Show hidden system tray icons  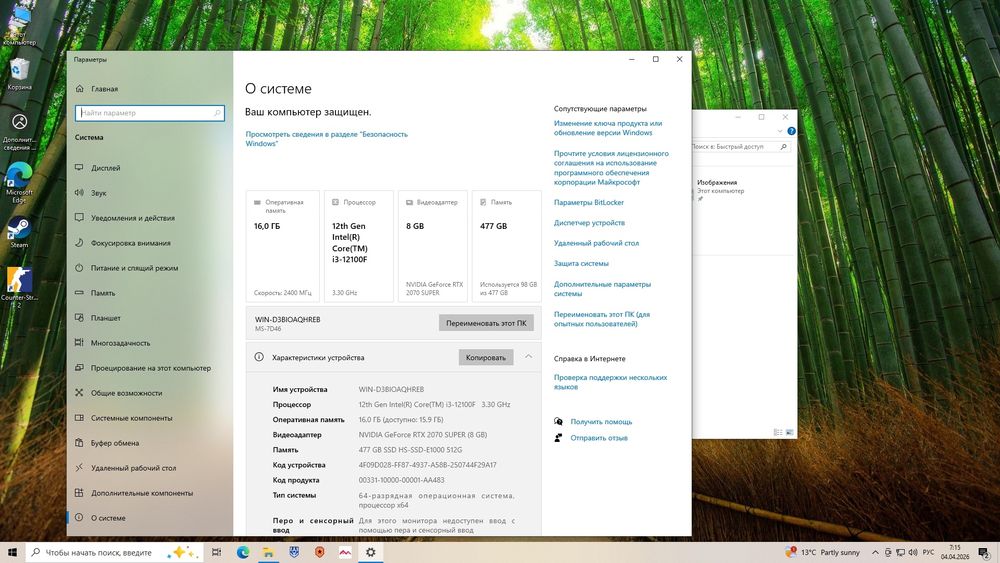(876, 552)
